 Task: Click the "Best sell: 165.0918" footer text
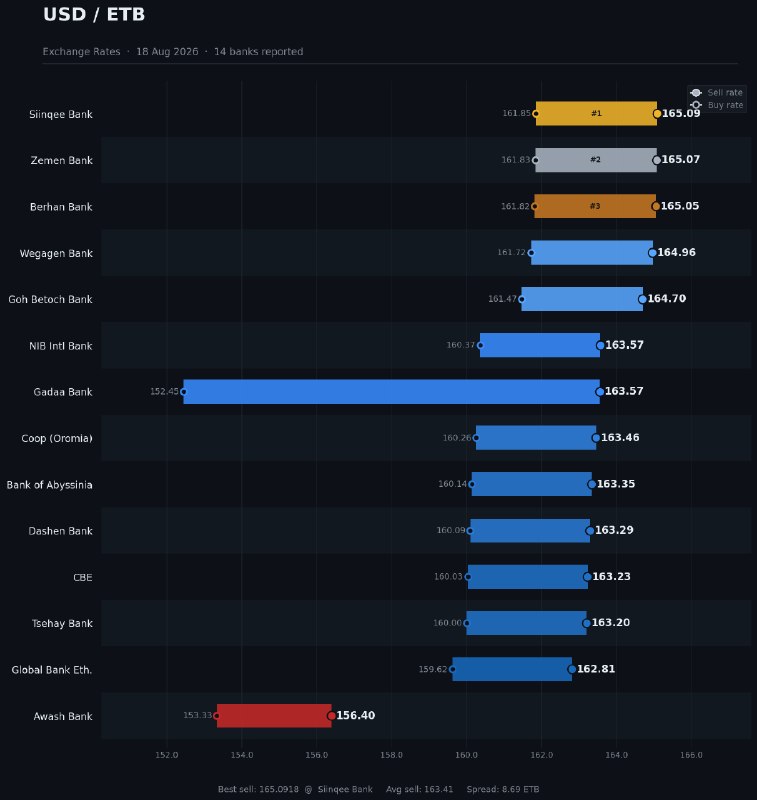[258, 789]
